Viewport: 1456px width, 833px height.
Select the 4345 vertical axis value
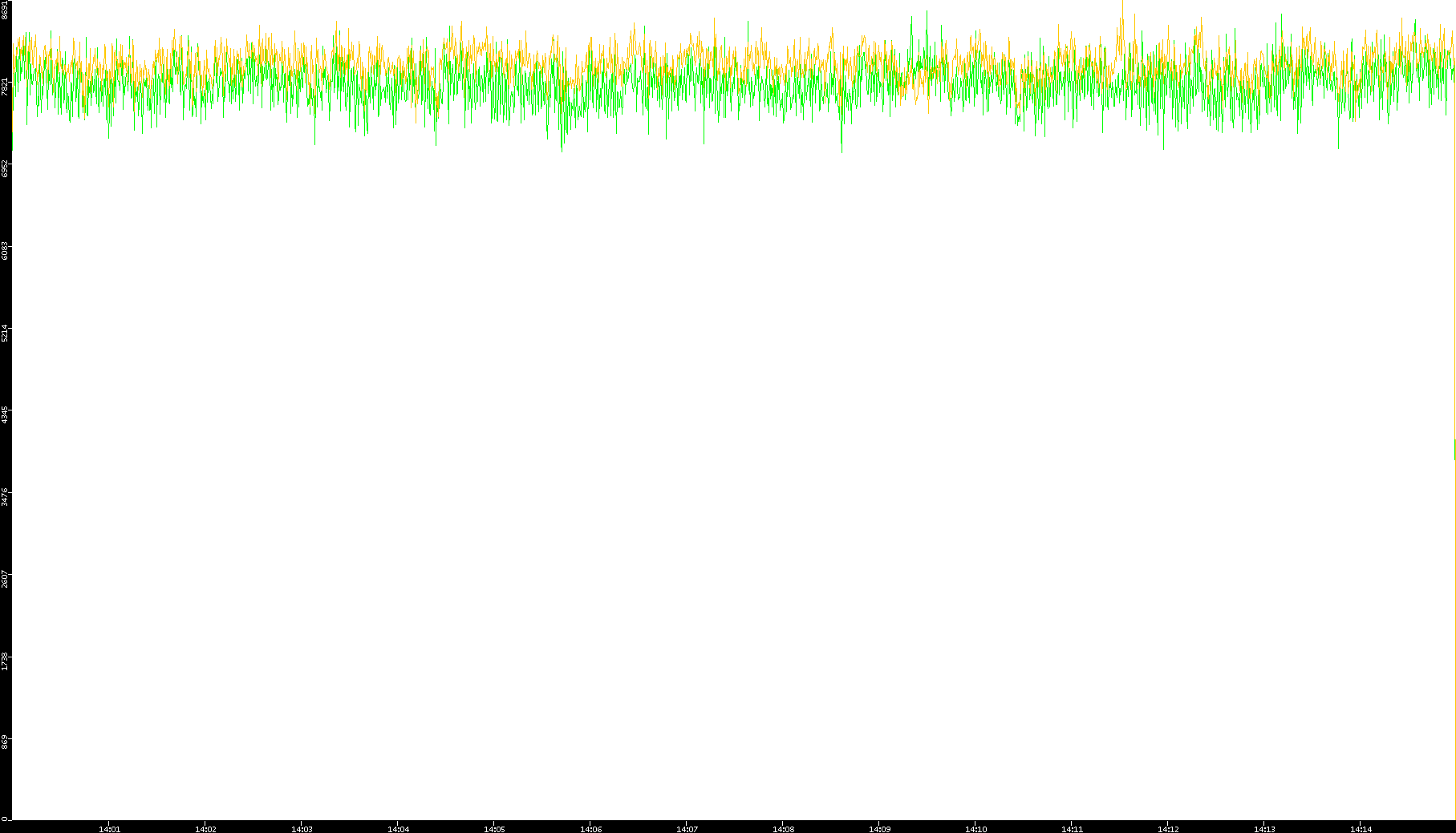coord(5,414)
